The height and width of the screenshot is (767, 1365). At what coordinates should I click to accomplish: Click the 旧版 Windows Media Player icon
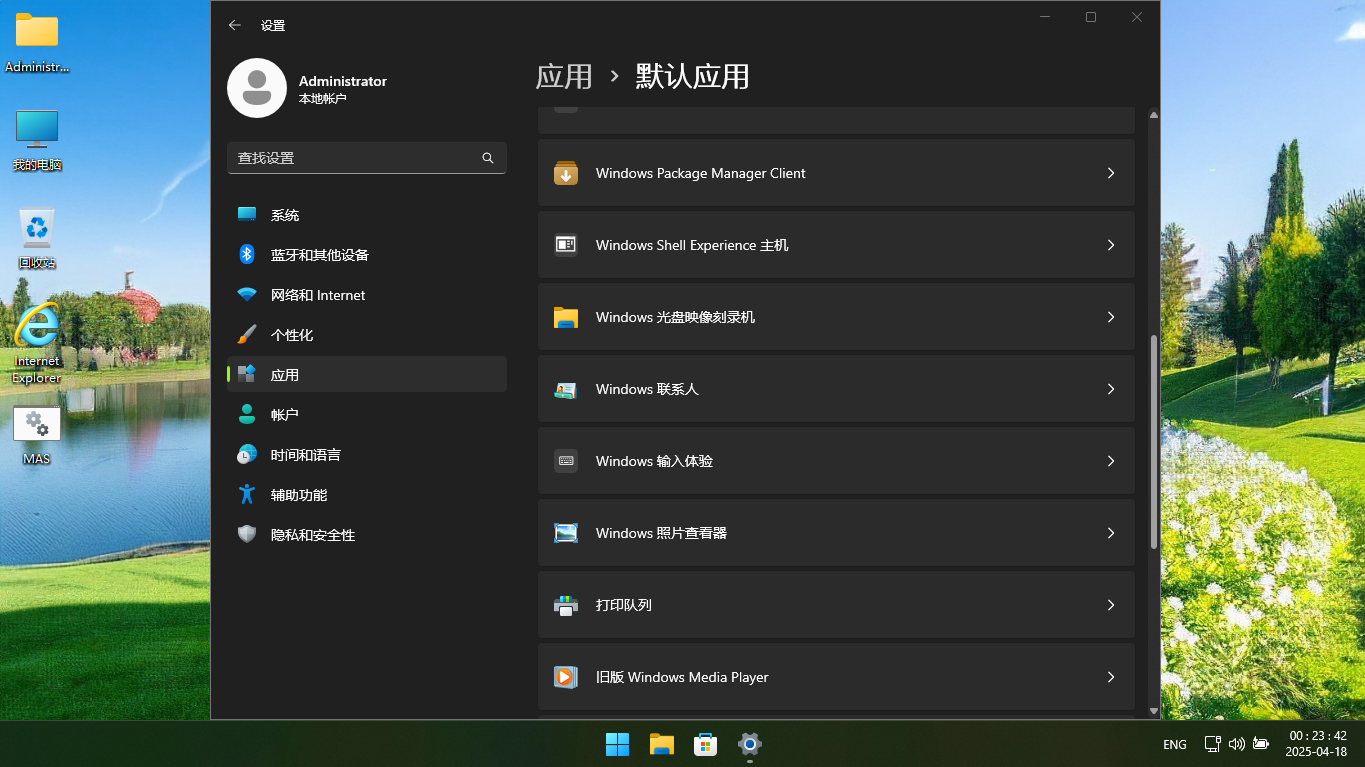[x=566, y=677]
